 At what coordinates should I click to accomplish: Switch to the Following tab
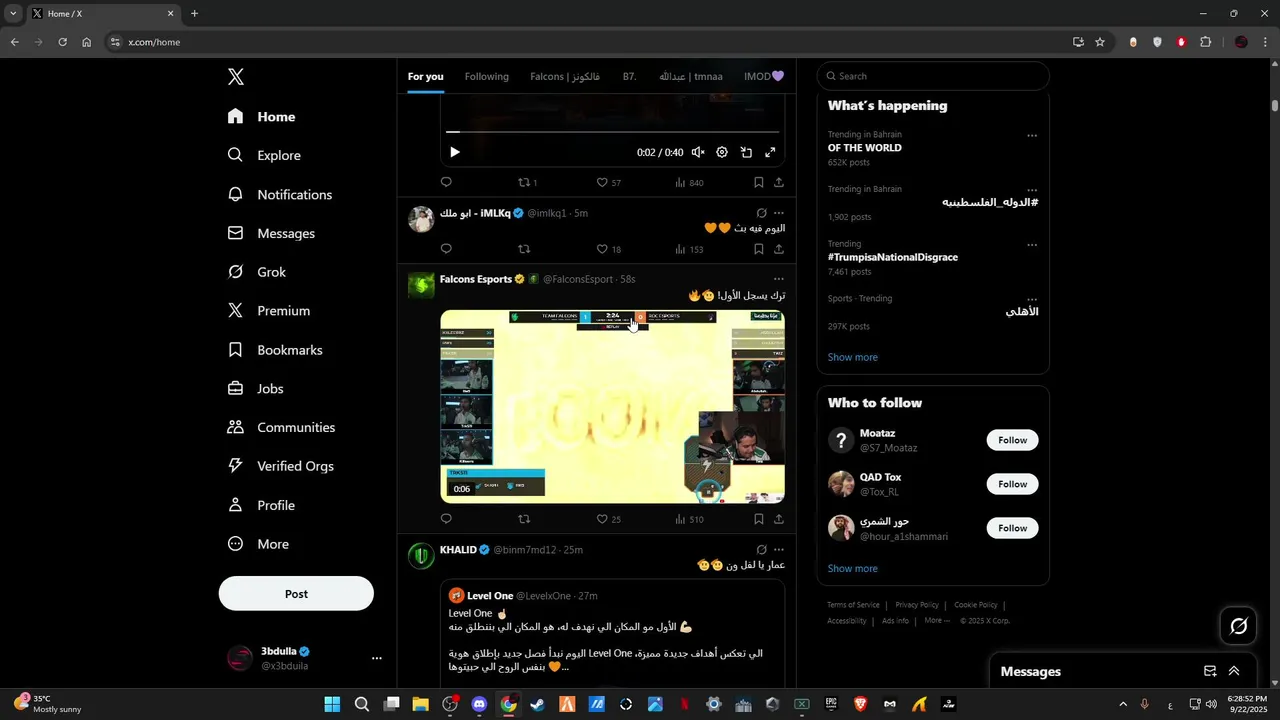click(487, 77)
